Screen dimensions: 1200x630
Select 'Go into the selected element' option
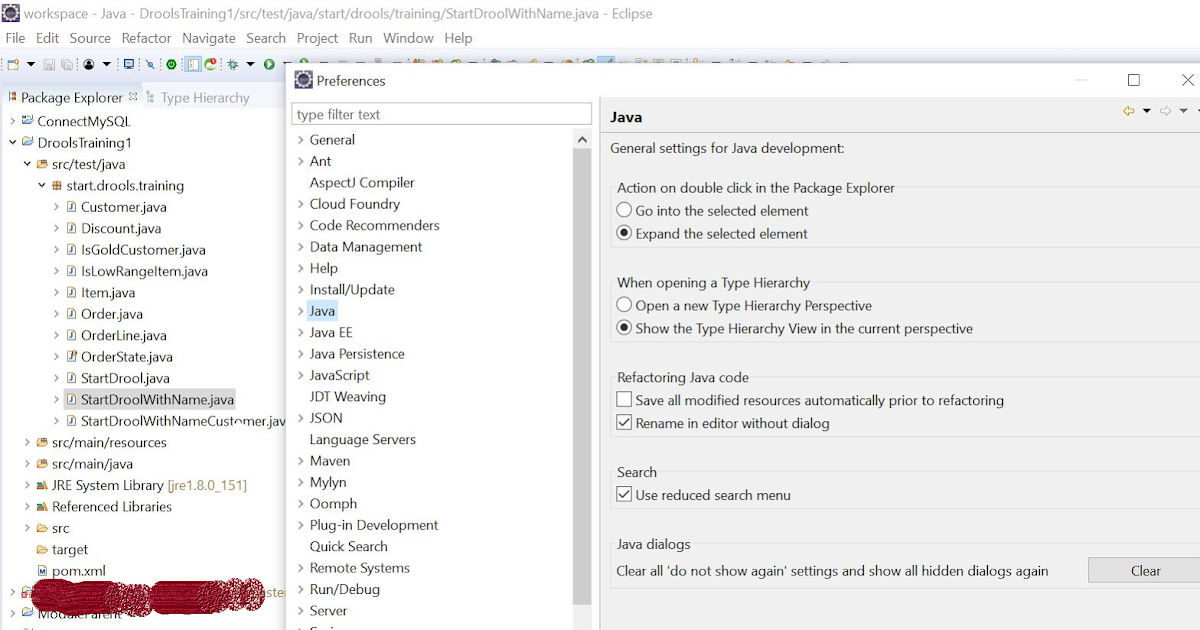point(623,210)
